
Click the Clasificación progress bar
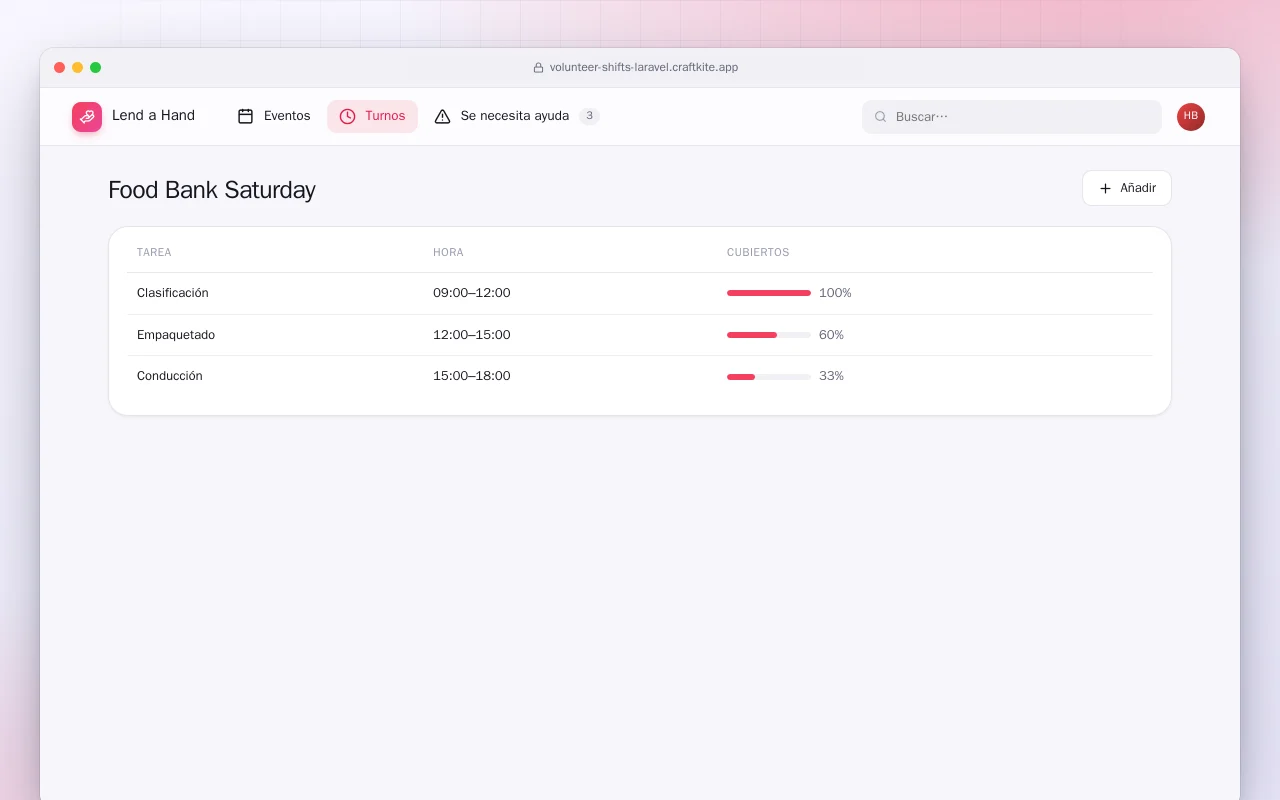click(769, 293)
